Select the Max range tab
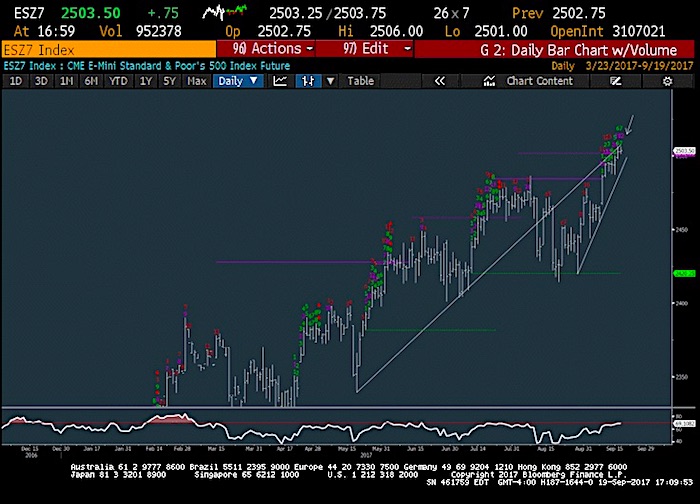This screenshot has height=504, width=700. tap(196, 81)
